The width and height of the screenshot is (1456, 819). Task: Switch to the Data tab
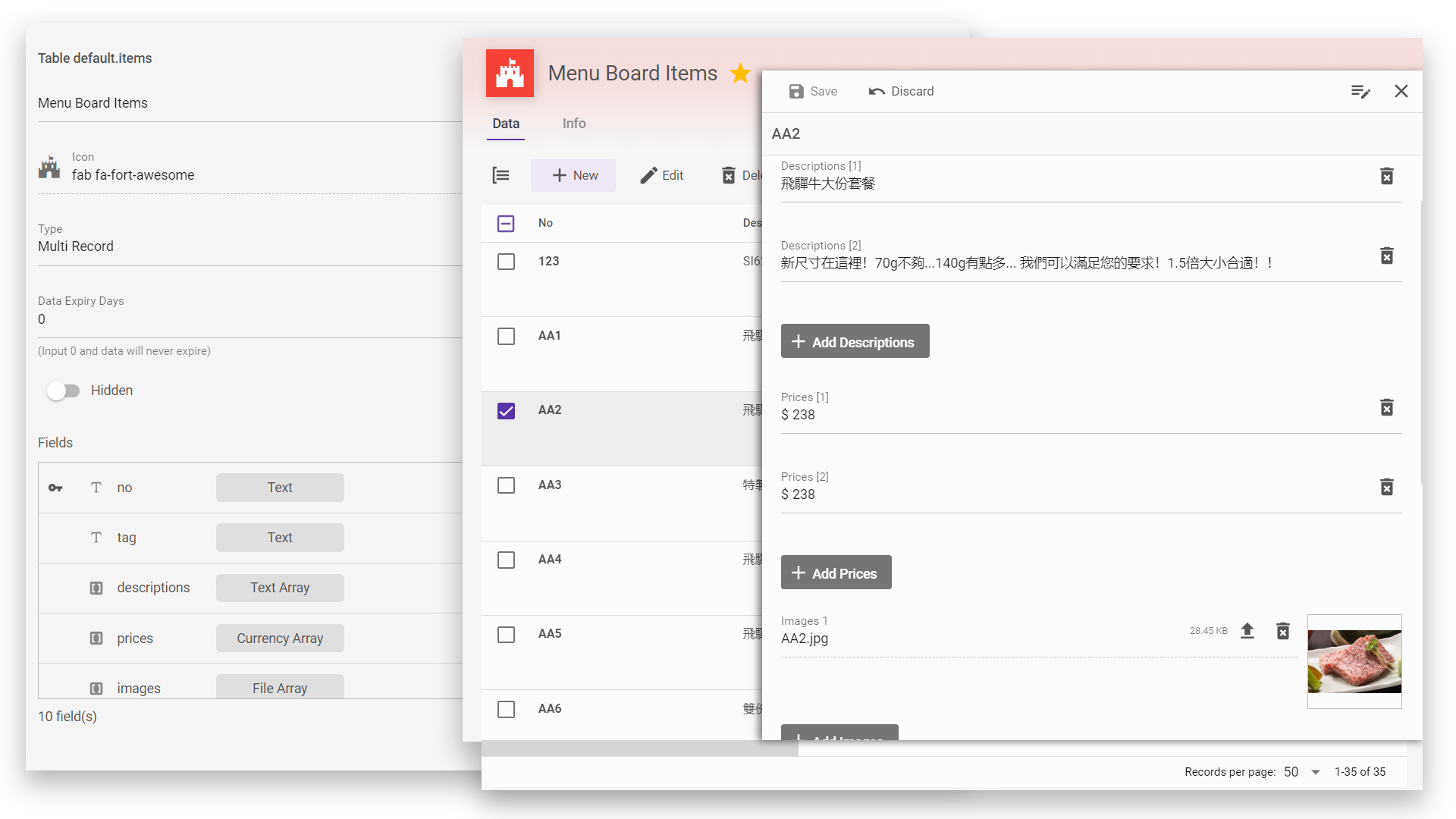click(506, 124)
